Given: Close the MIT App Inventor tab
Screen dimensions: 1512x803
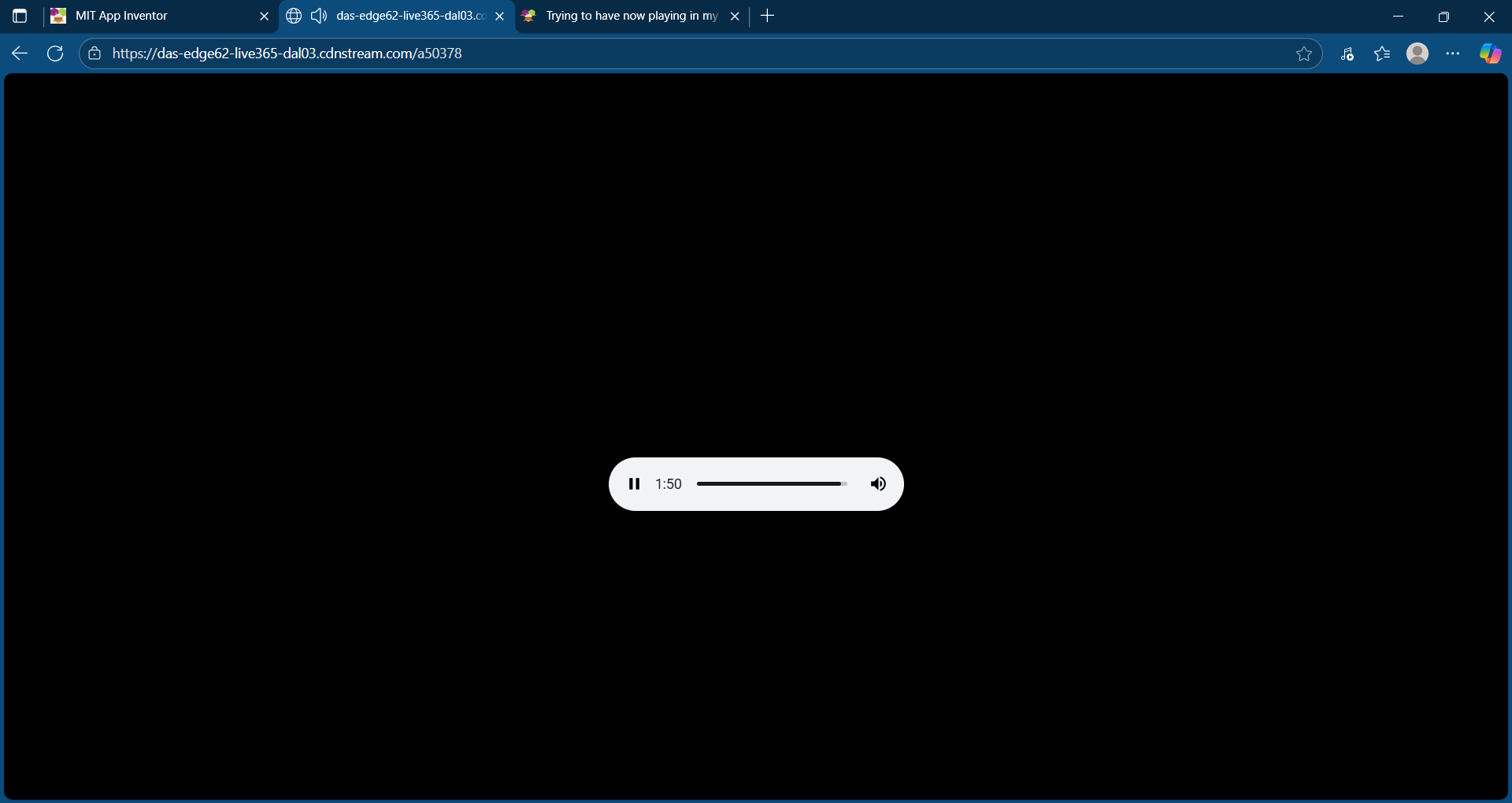Looking at the screenshot, I should tap(265, 16).
